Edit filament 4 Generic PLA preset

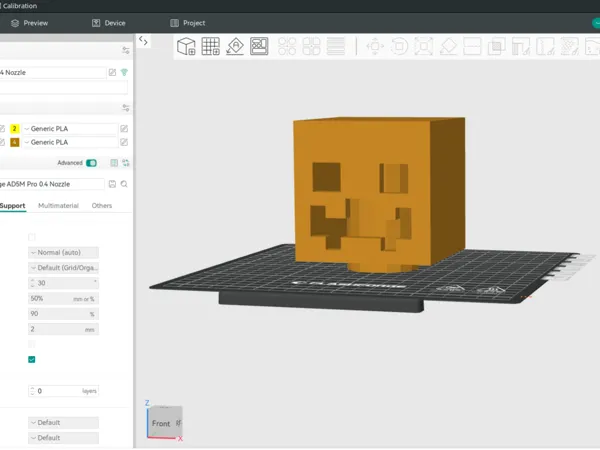[x=124, y=142]
